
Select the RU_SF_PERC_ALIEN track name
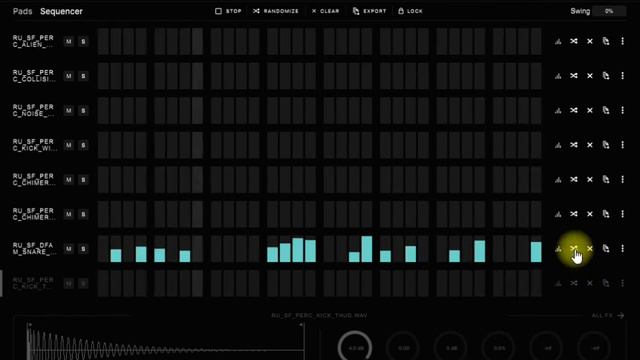click(33, 41)
